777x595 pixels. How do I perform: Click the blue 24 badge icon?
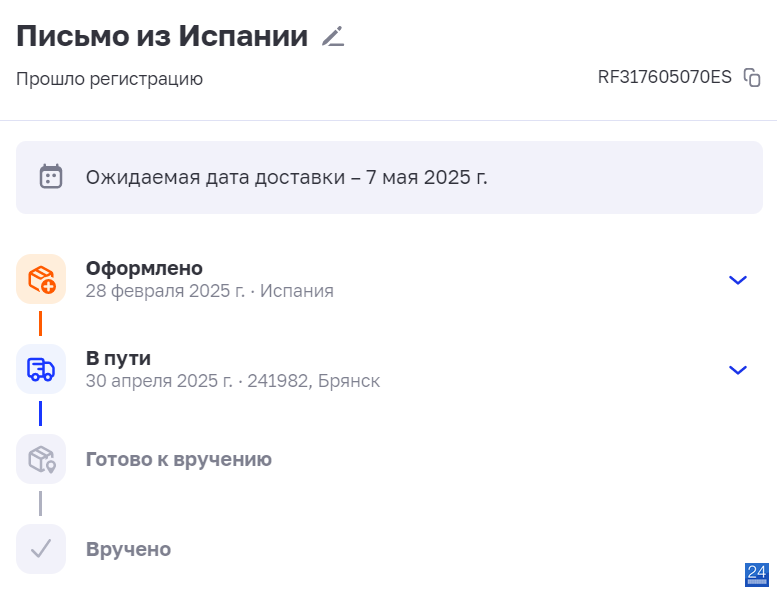tap(757, 575)
